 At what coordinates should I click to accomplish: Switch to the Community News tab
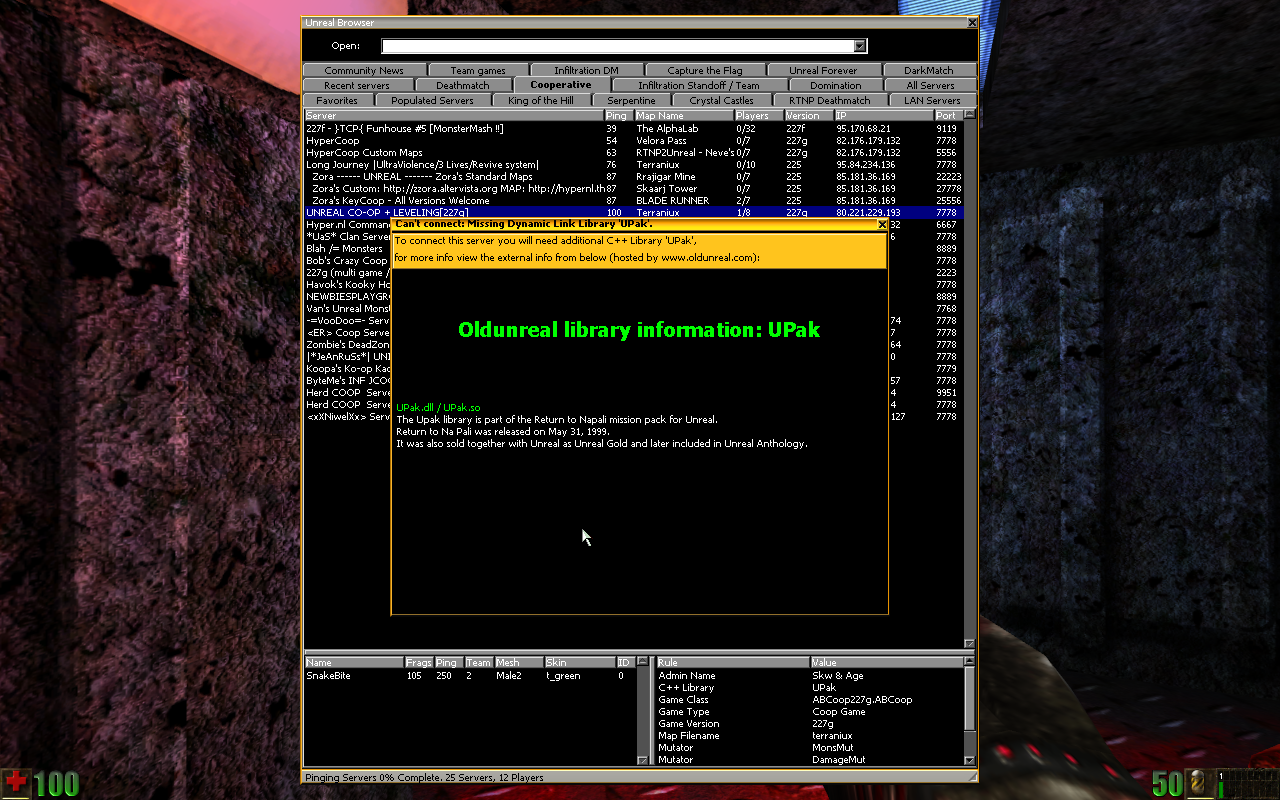(364, 71)
